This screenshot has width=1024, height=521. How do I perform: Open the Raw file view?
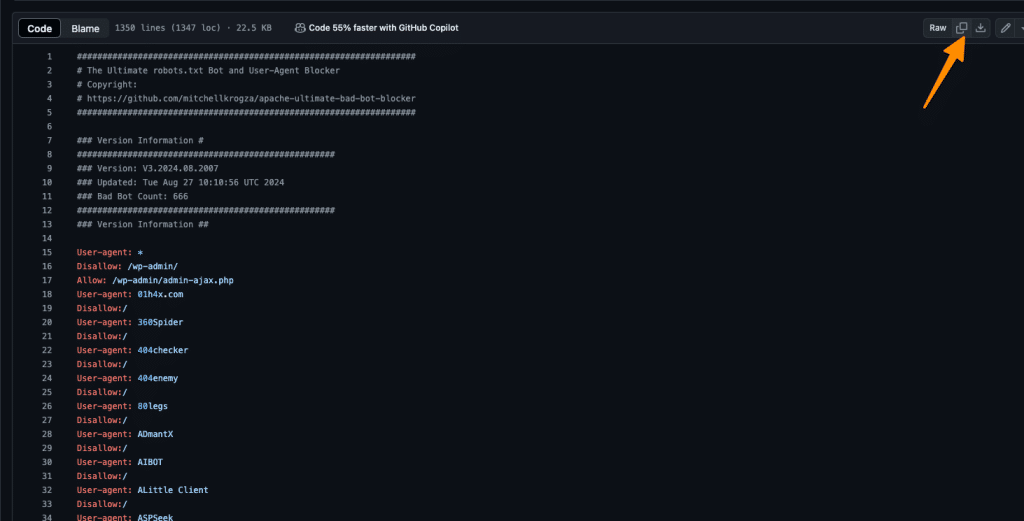tap(937, 28)
